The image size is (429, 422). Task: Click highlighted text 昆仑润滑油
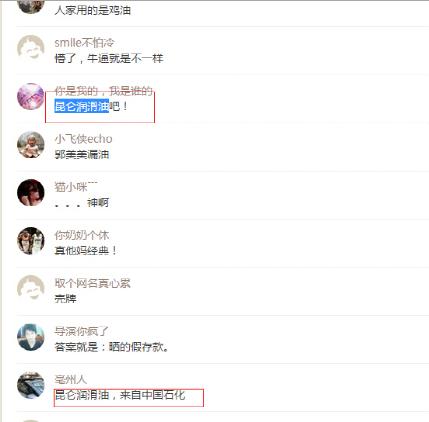click(82, 106)
